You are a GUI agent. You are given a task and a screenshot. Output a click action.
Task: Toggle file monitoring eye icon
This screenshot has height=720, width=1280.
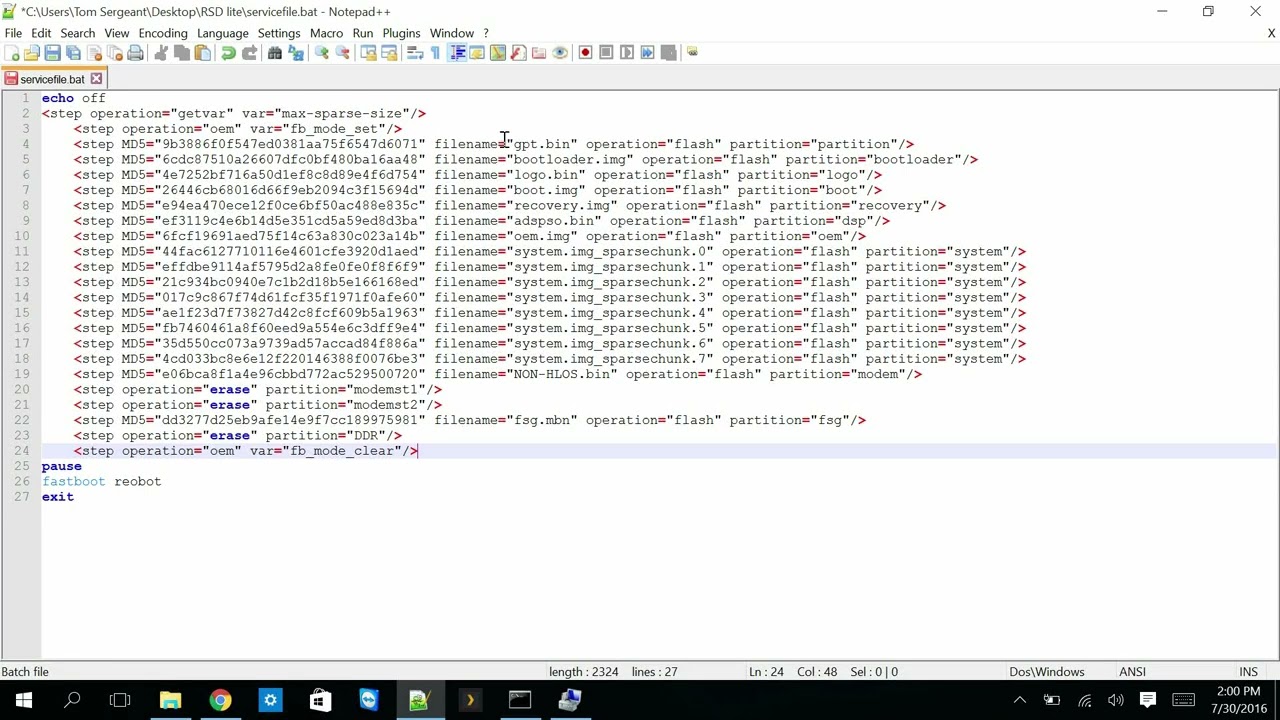pos(560,53)
